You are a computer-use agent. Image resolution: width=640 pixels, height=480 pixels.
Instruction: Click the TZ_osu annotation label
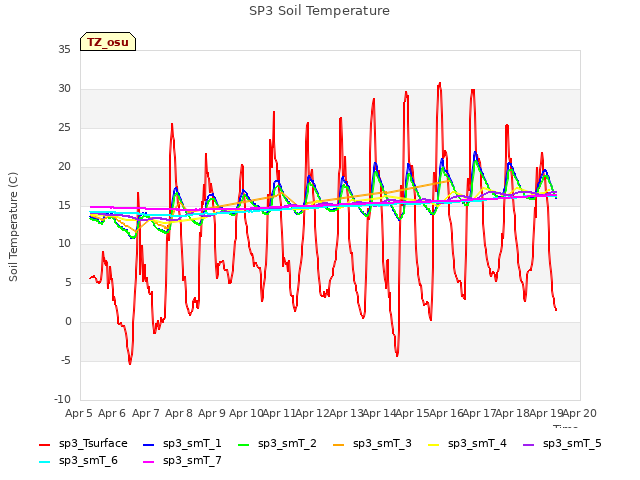108,42
